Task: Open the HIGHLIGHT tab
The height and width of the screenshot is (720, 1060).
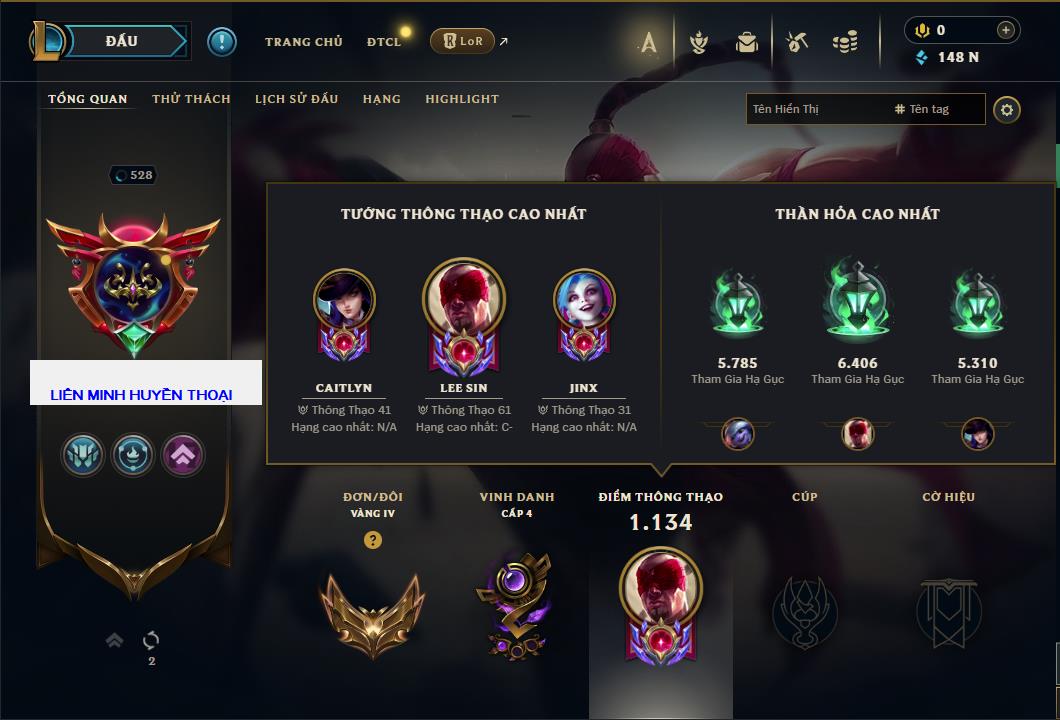Action: coord(462,99)
